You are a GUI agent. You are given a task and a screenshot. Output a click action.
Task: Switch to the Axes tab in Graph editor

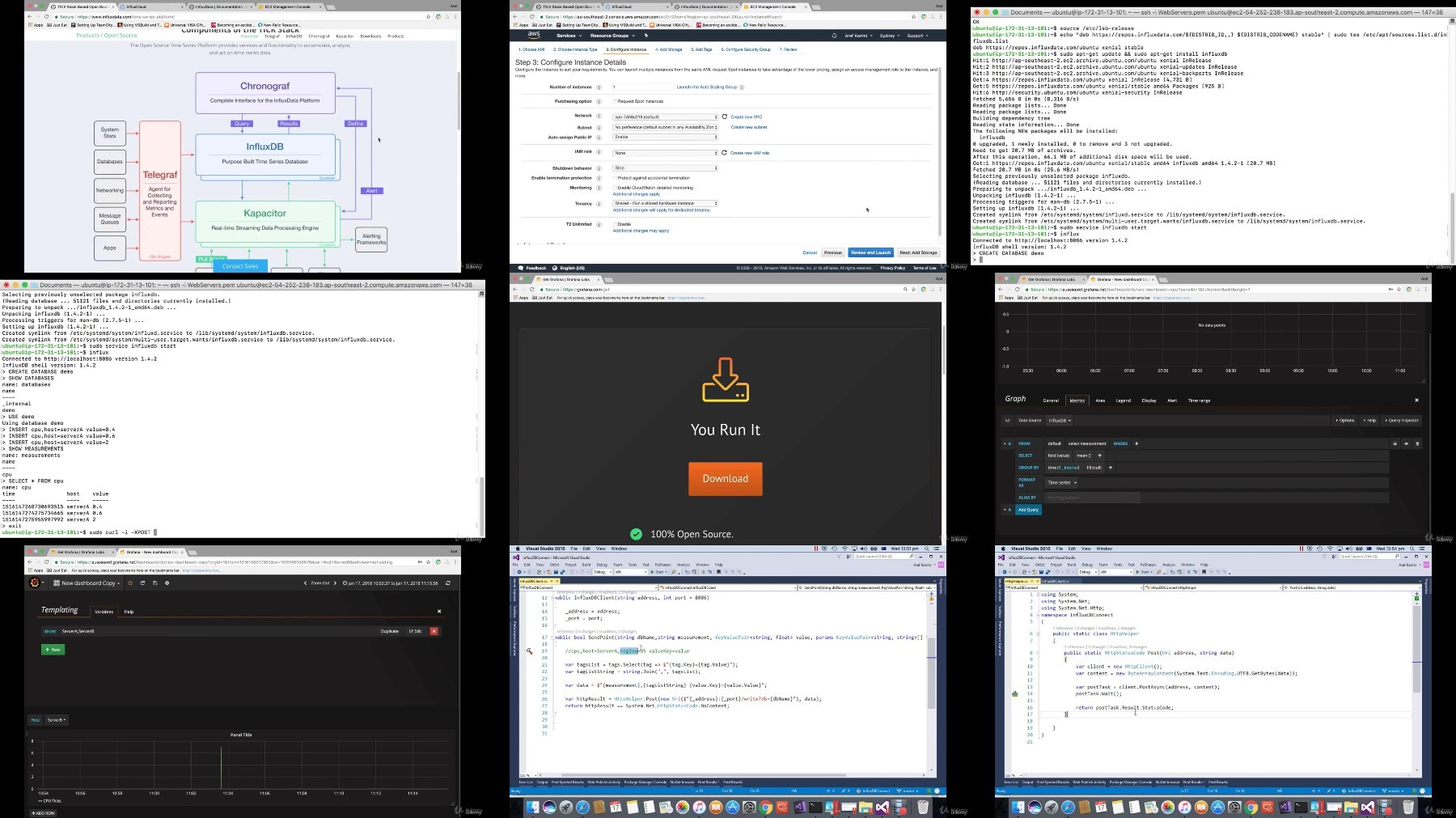tap(1100, 400)
